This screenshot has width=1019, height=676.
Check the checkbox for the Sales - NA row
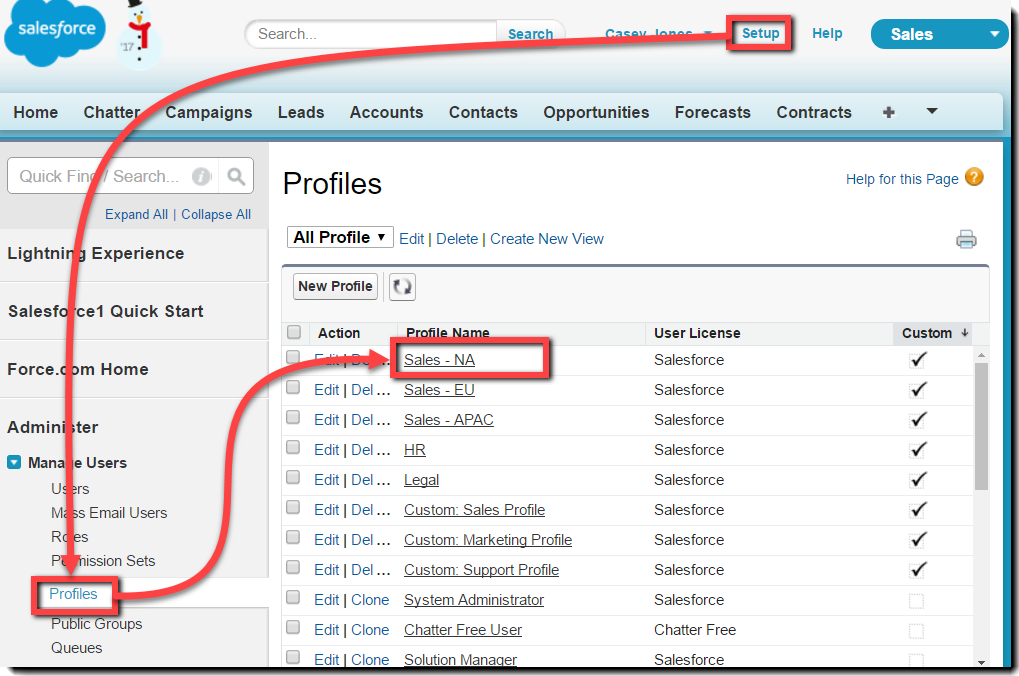[293, 356]
